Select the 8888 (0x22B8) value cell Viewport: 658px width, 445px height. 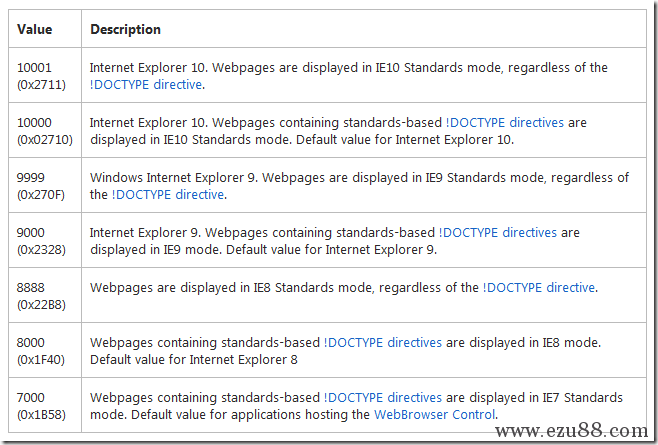(x=45, y=295)
